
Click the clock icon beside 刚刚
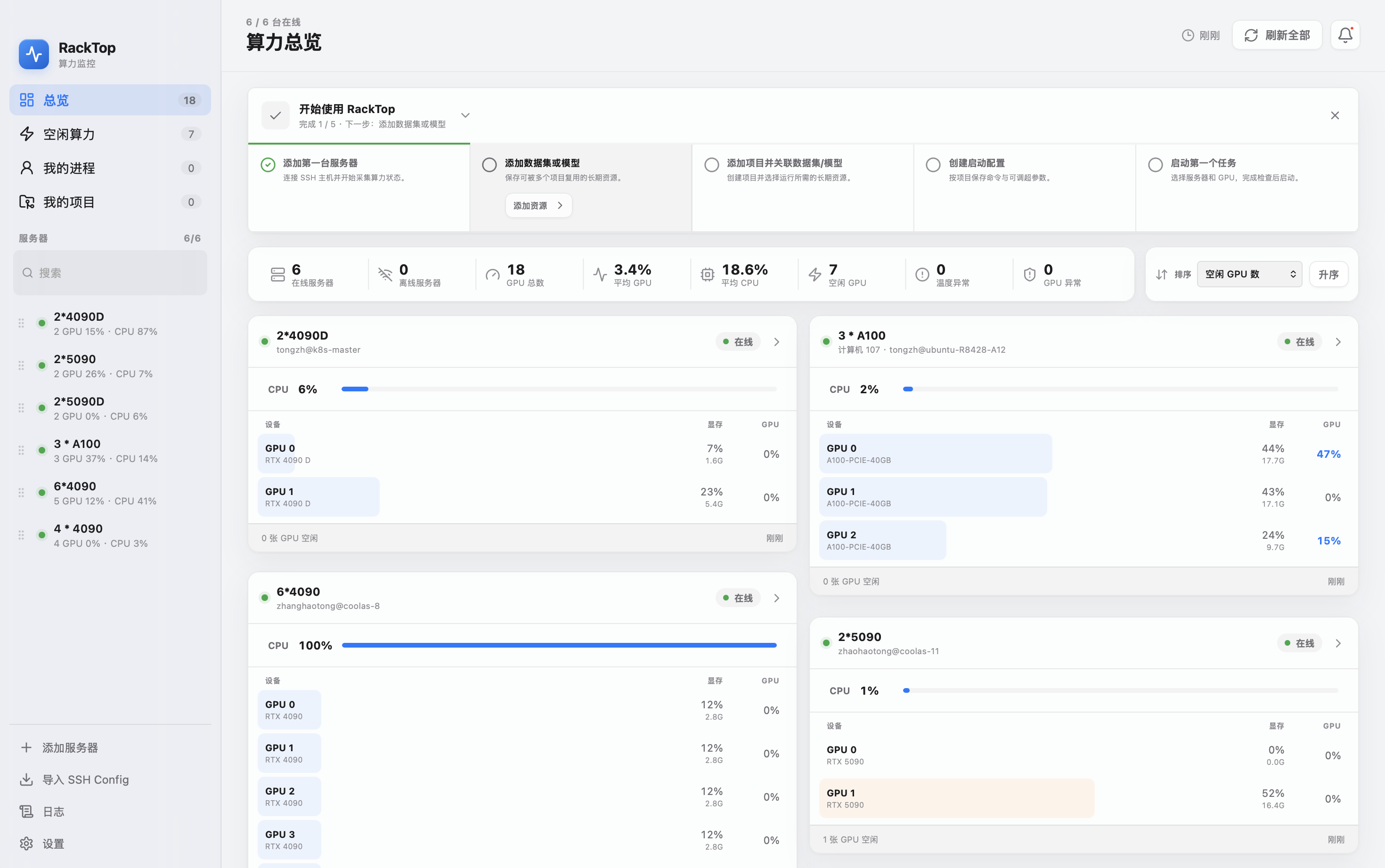[x=1188, y=36]
